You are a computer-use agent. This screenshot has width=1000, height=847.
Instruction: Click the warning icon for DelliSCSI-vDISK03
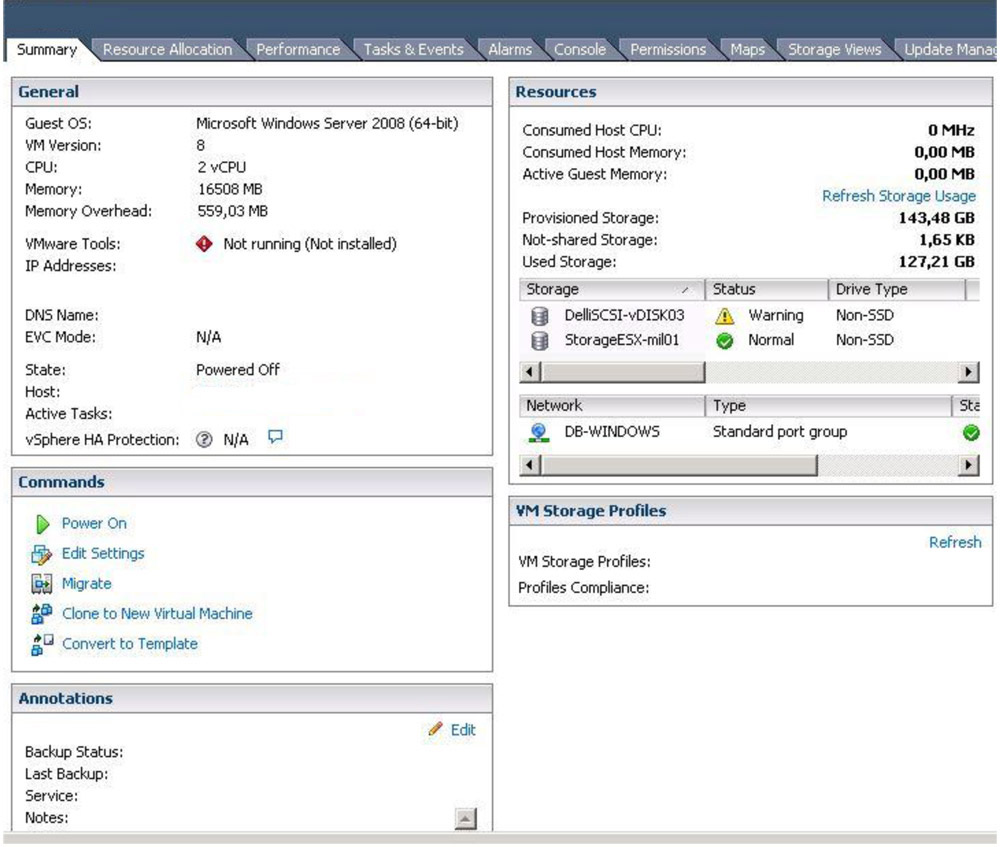pos(724,316)
